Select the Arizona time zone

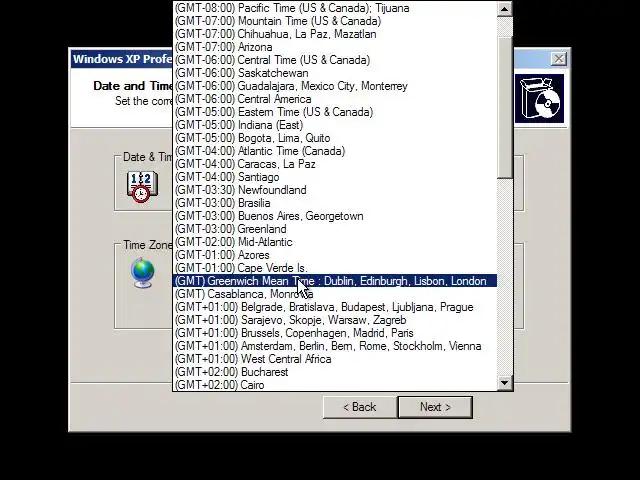pyautogui.click(x=335, y=47)
